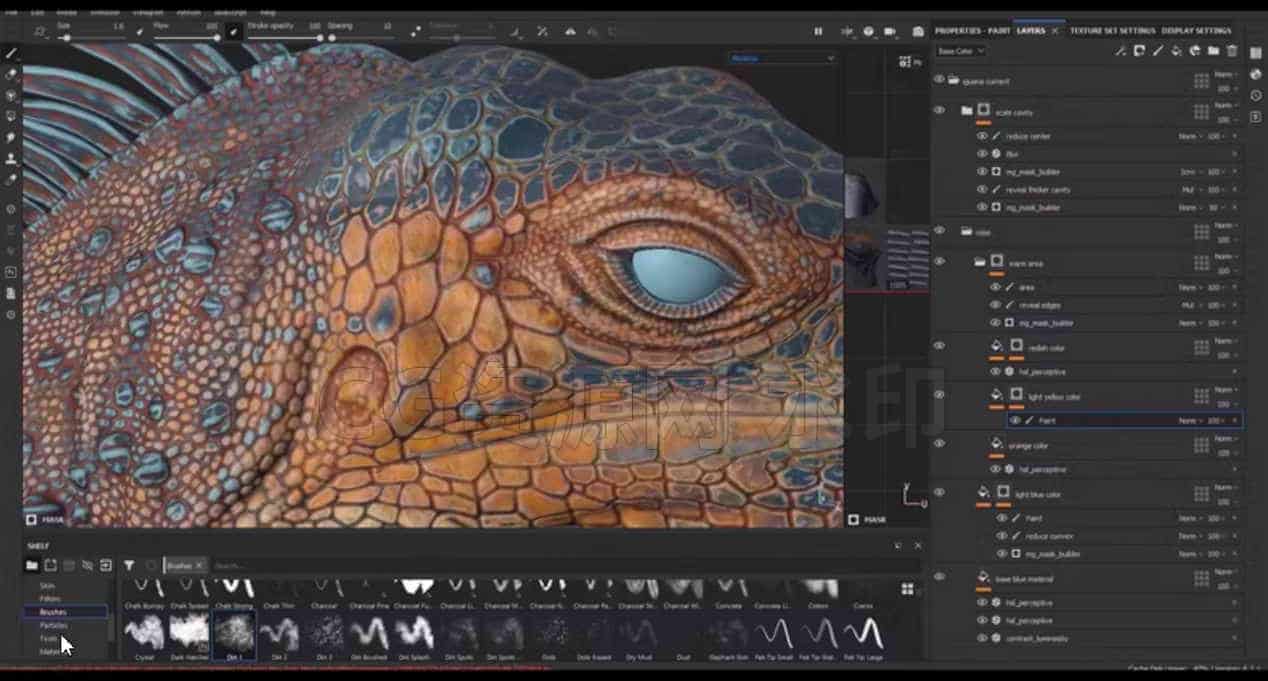The height and width of the screenshot is (681, 1268).
Task: Click the Shelf import resources icon
Action: click(x=106, y=565)
